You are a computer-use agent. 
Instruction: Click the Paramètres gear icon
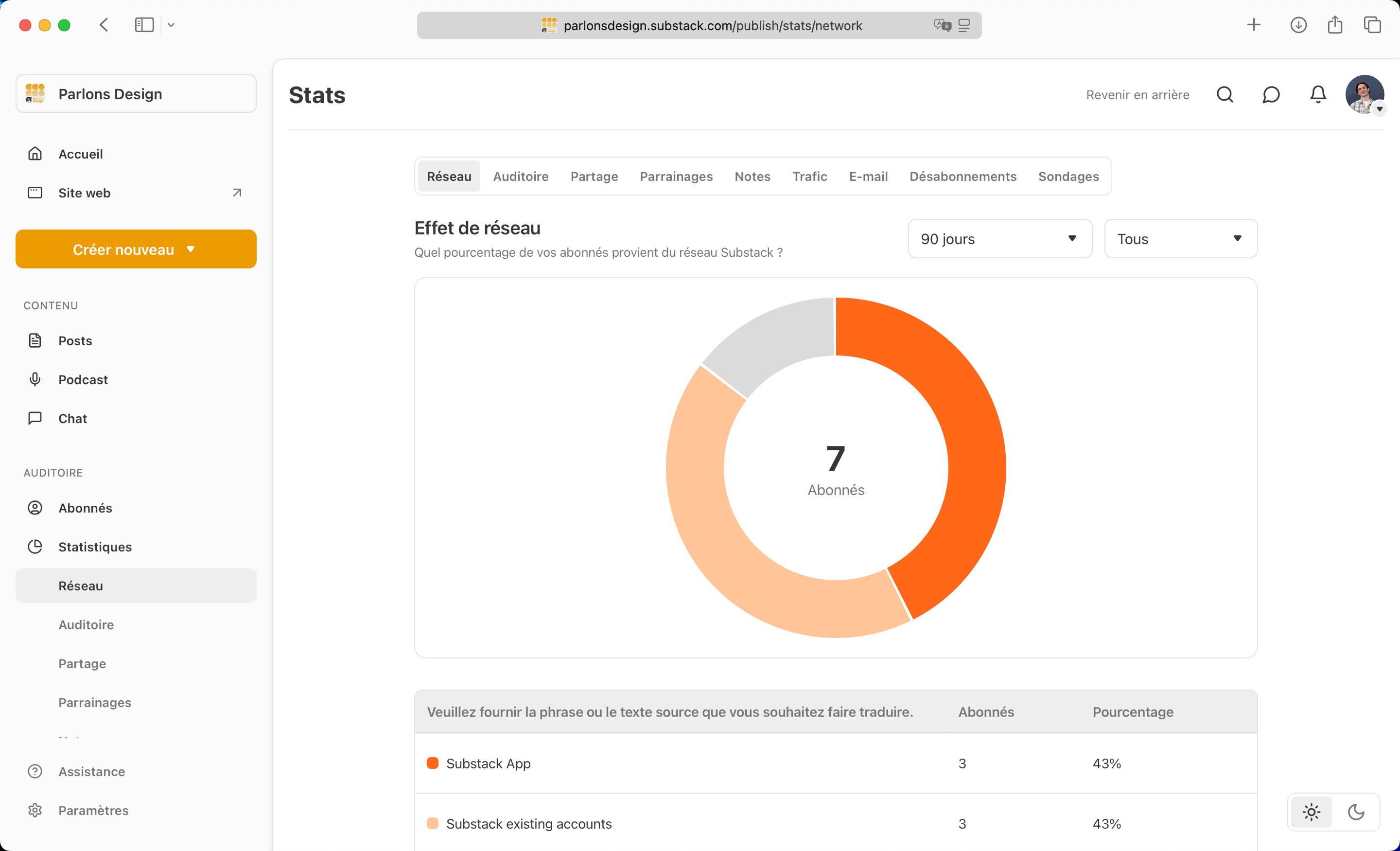[x=35, y=810]
